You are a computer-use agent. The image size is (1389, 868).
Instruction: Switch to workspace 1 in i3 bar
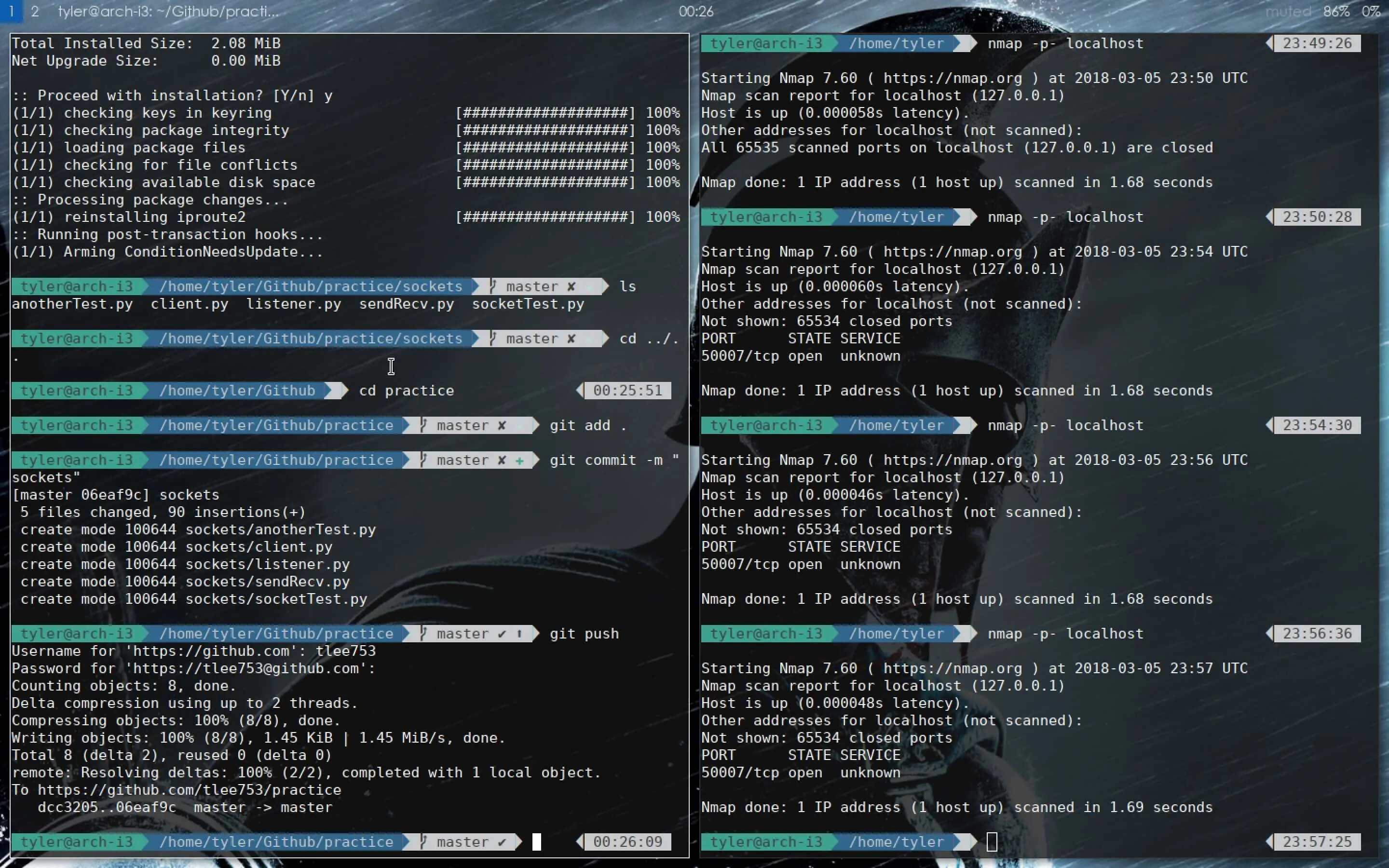11,11
